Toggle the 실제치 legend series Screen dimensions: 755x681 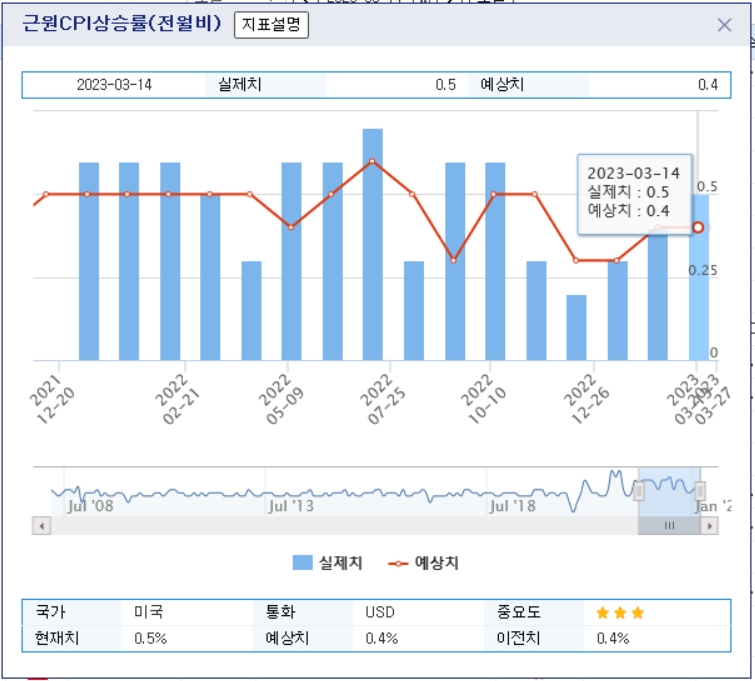pyautogui.click(x=327, y=563)
